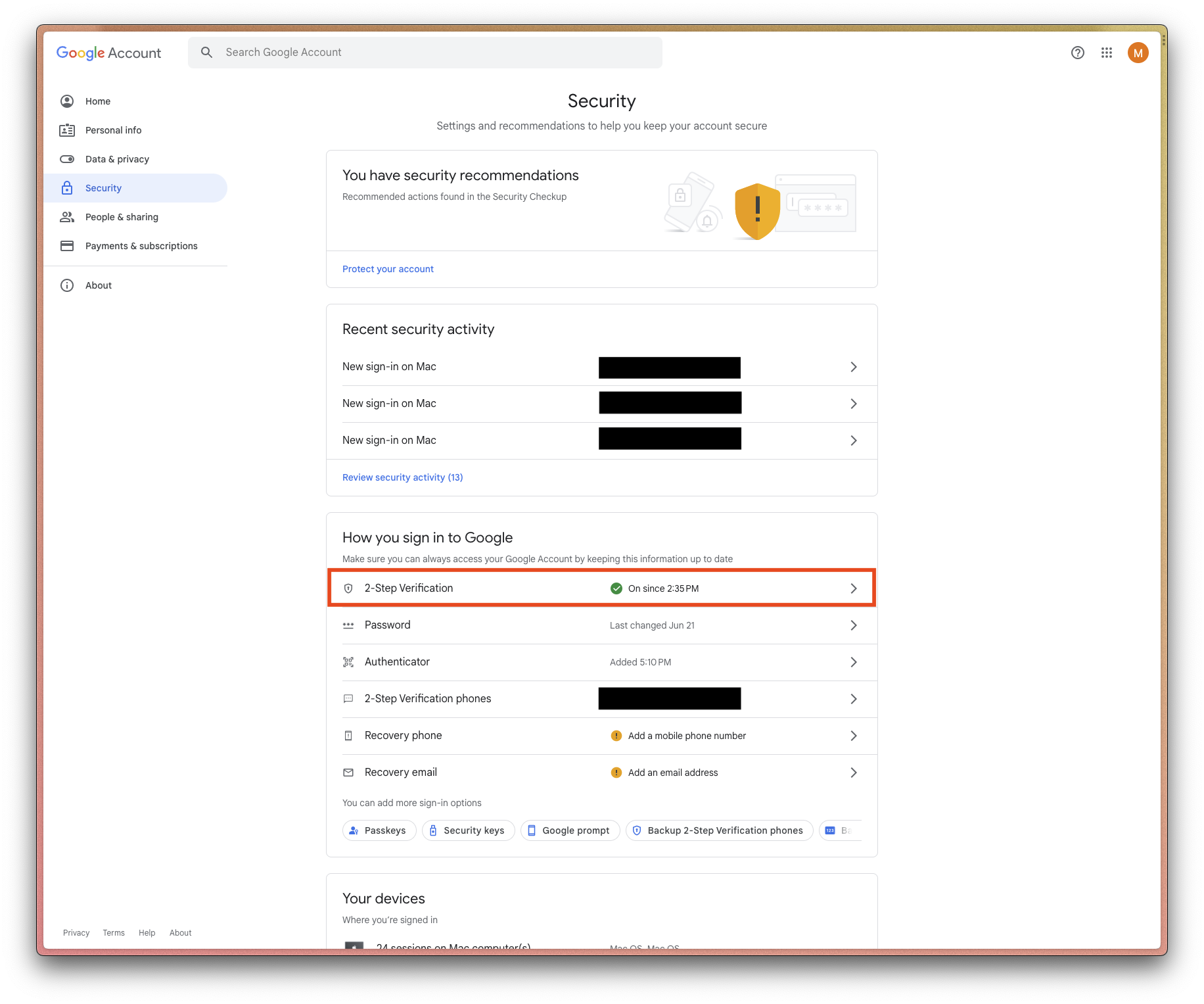Screen dimensions: 1204x1004
Task: Click the People & sharing icon
Action: 67,217
